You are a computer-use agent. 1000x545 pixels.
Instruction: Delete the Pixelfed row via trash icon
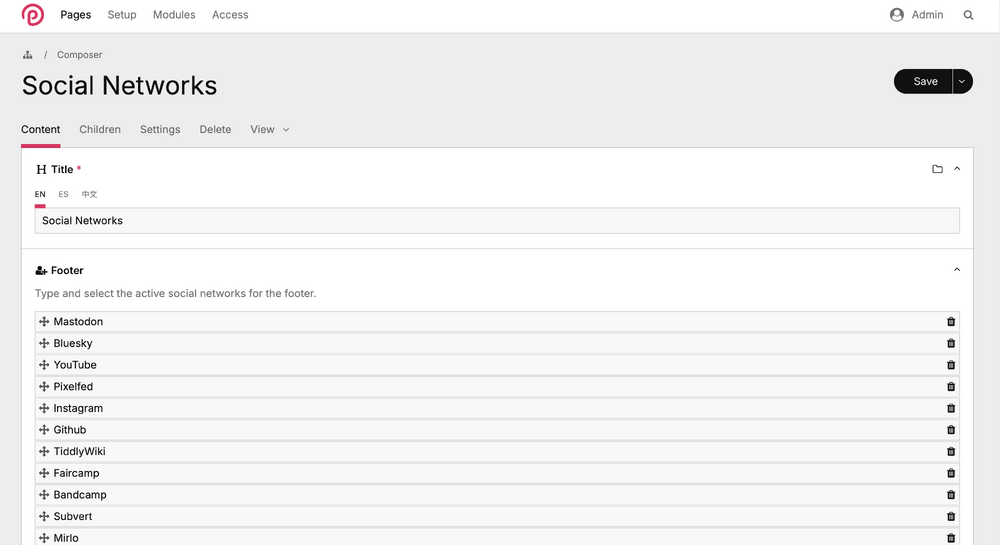click(951, 387)
